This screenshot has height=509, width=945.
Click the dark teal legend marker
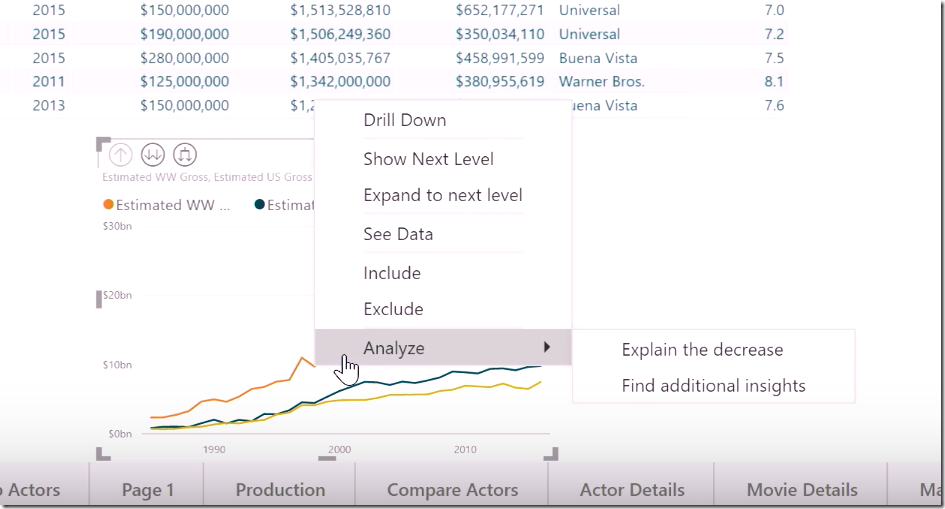tap(260, 205)
